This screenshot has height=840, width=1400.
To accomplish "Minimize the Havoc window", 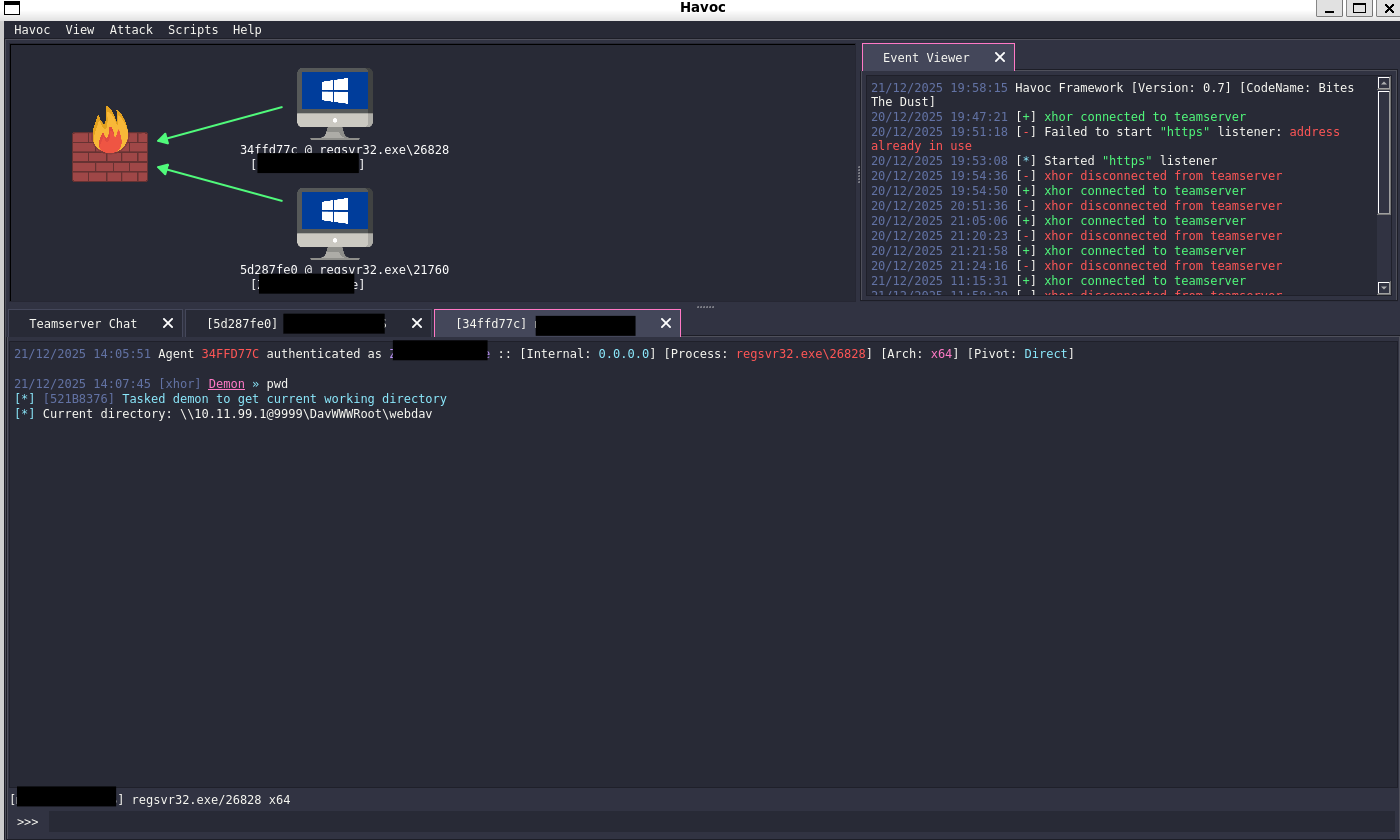I will (x=1329, y=9).
